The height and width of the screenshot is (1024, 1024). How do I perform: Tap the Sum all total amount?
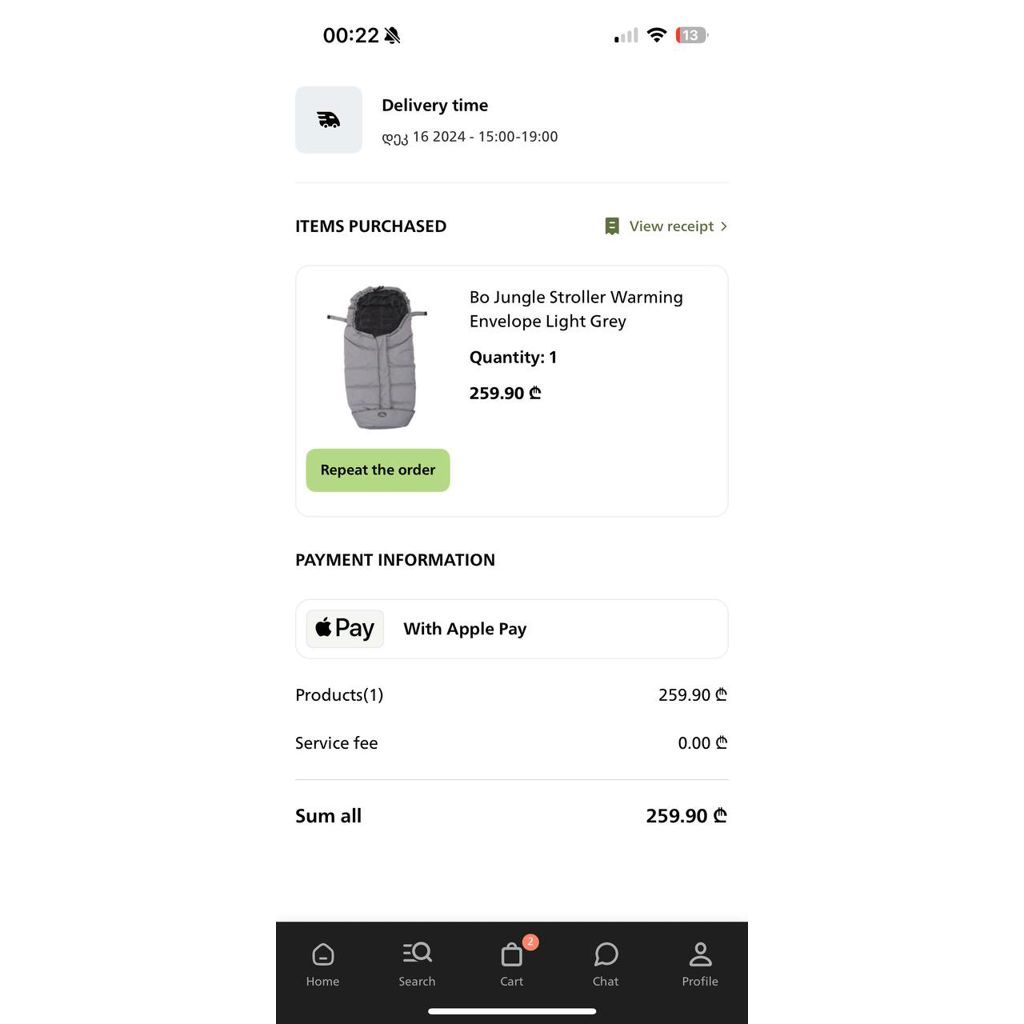686,816
